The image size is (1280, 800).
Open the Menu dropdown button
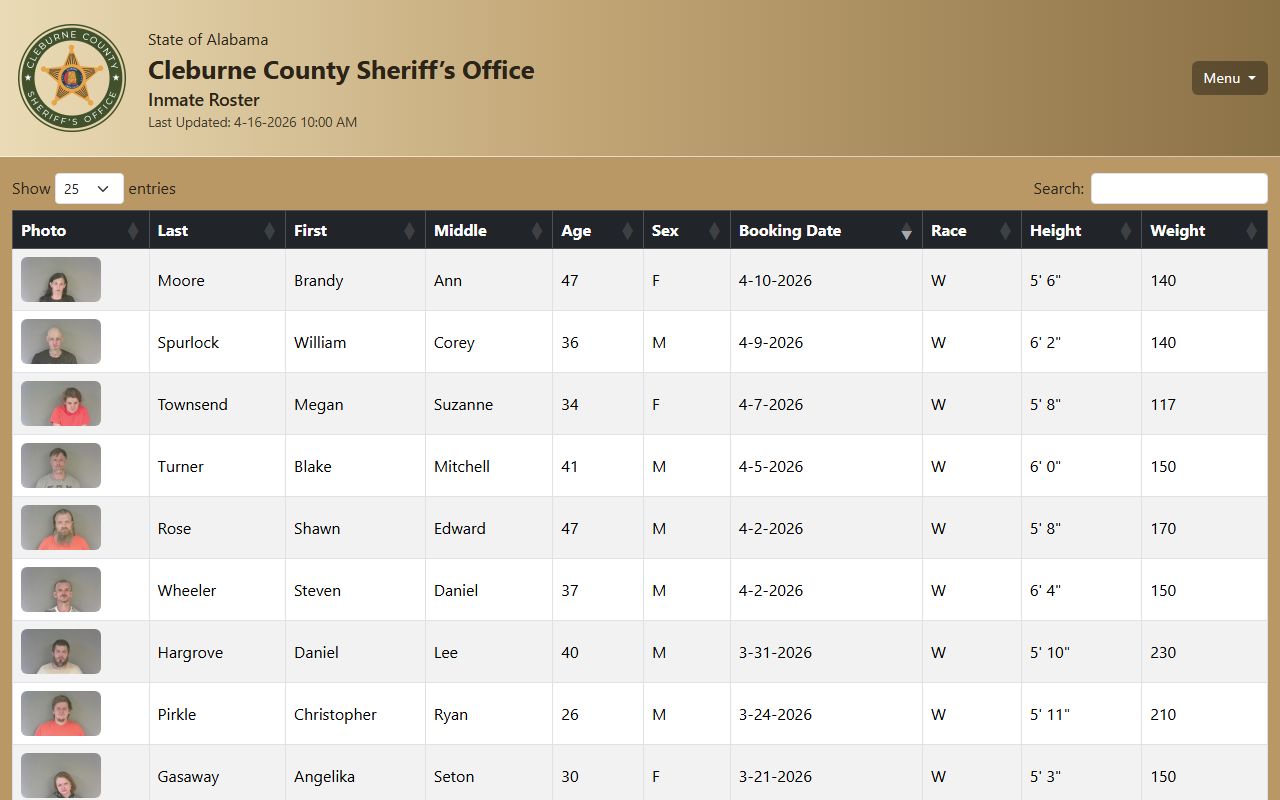coord(1229,78)
